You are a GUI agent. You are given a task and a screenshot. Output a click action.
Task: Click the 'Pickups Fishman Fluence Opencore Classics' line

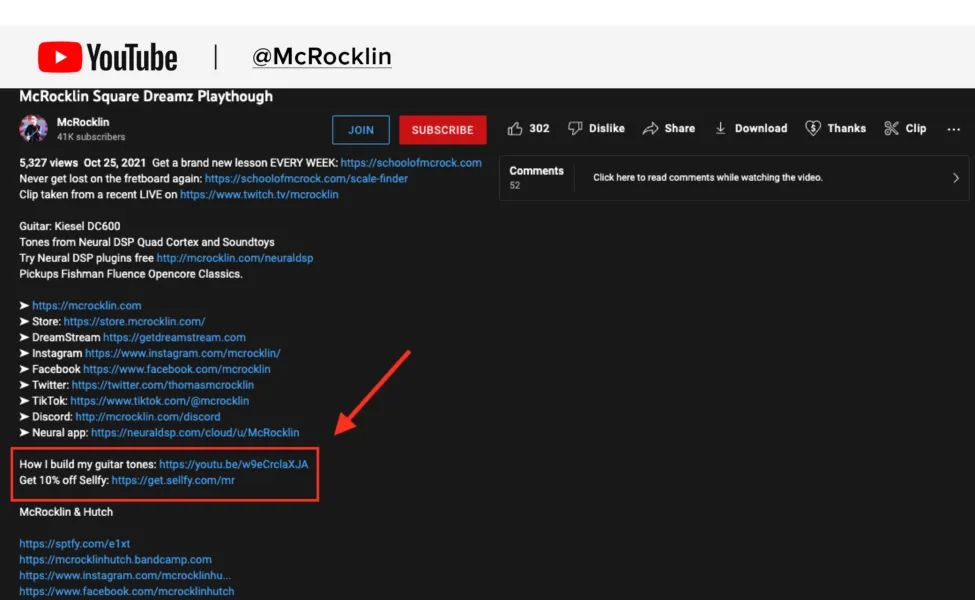coord(131,274)
